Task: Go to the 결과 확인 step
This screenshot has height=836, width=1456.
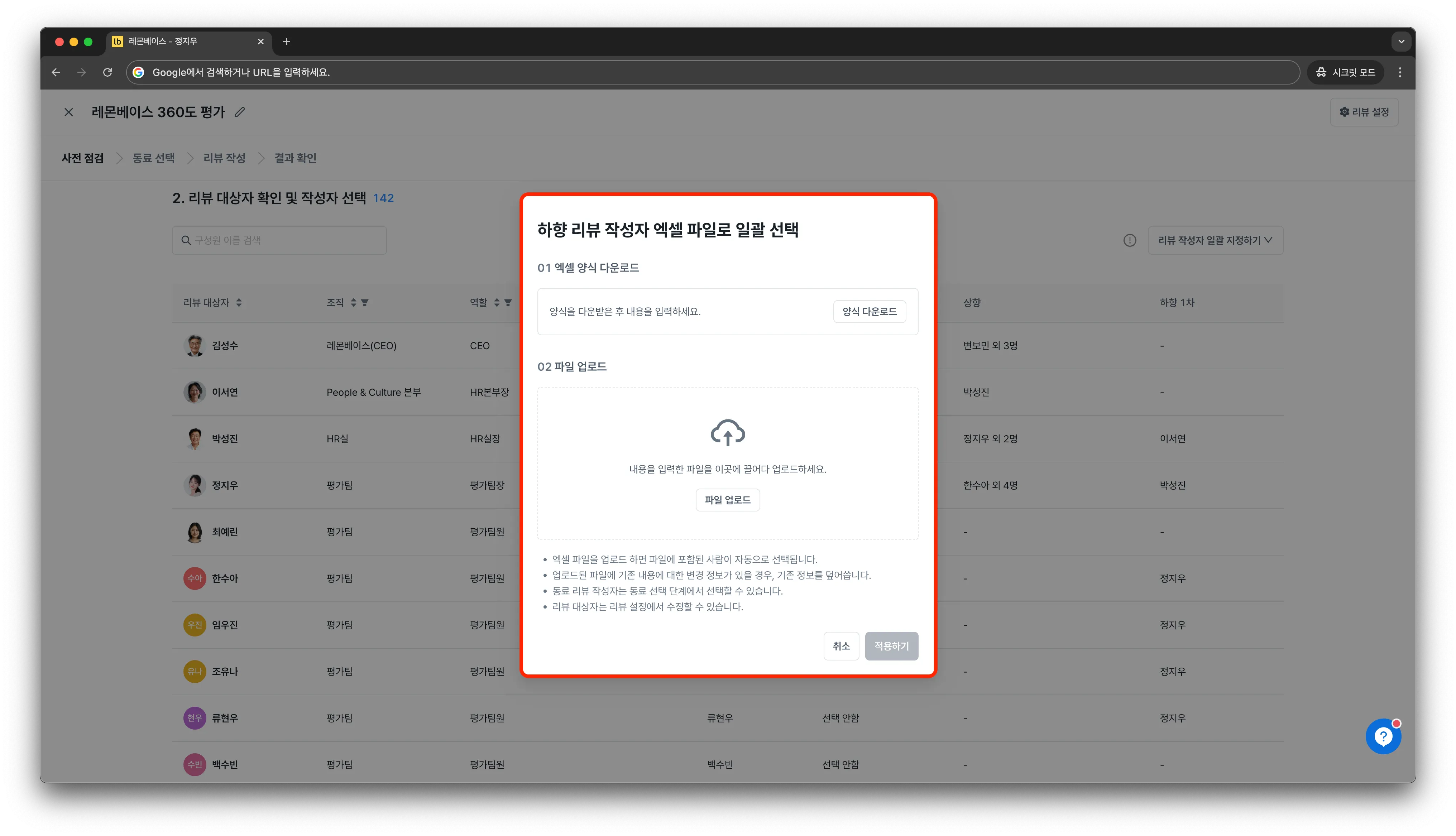Action: 295,158
